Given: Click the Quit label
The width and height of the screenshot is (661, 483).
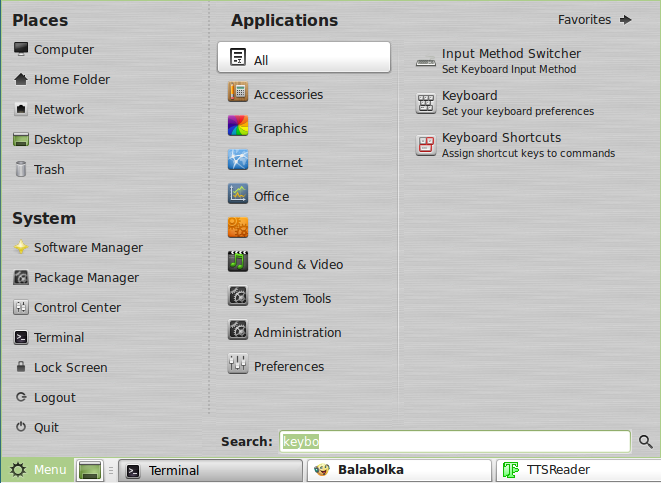Looking at the screenshot, I should point(46,427).
